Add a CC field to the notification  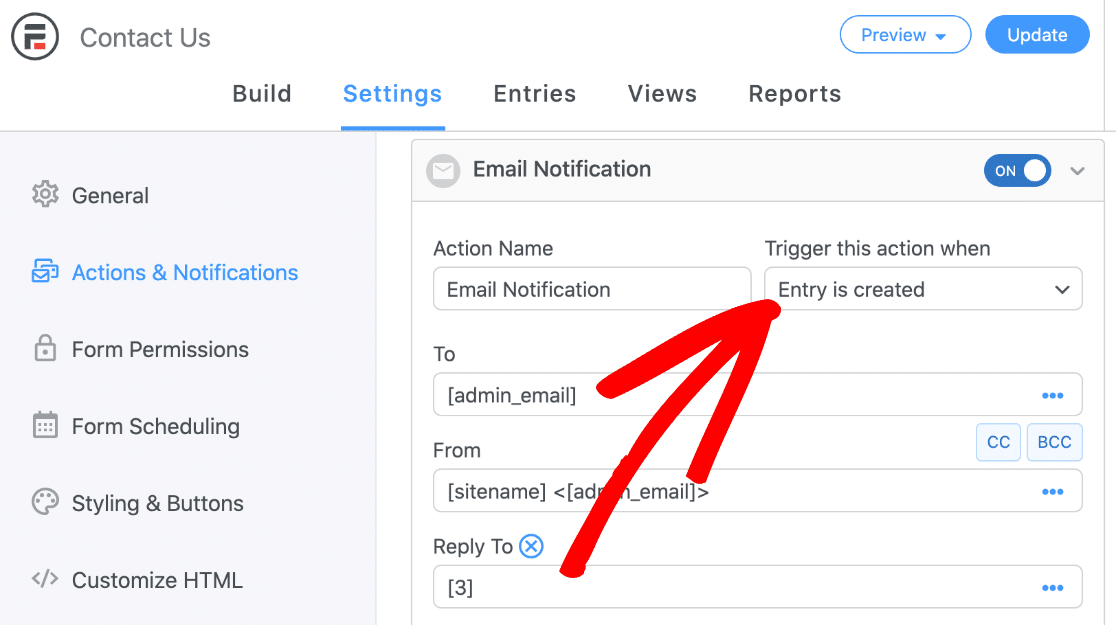click(998, 441)
